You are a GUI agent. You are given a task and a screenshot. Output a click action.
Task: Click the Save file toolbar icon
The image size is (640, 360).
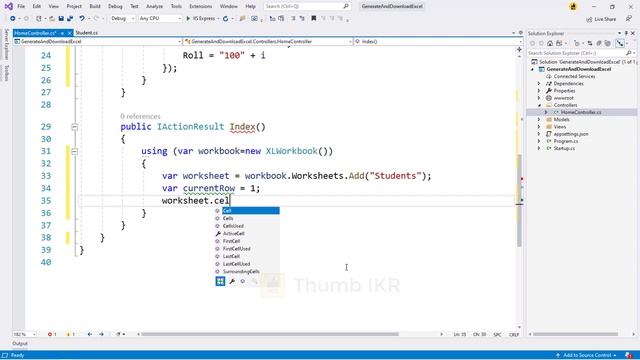(x=61, y=18)
